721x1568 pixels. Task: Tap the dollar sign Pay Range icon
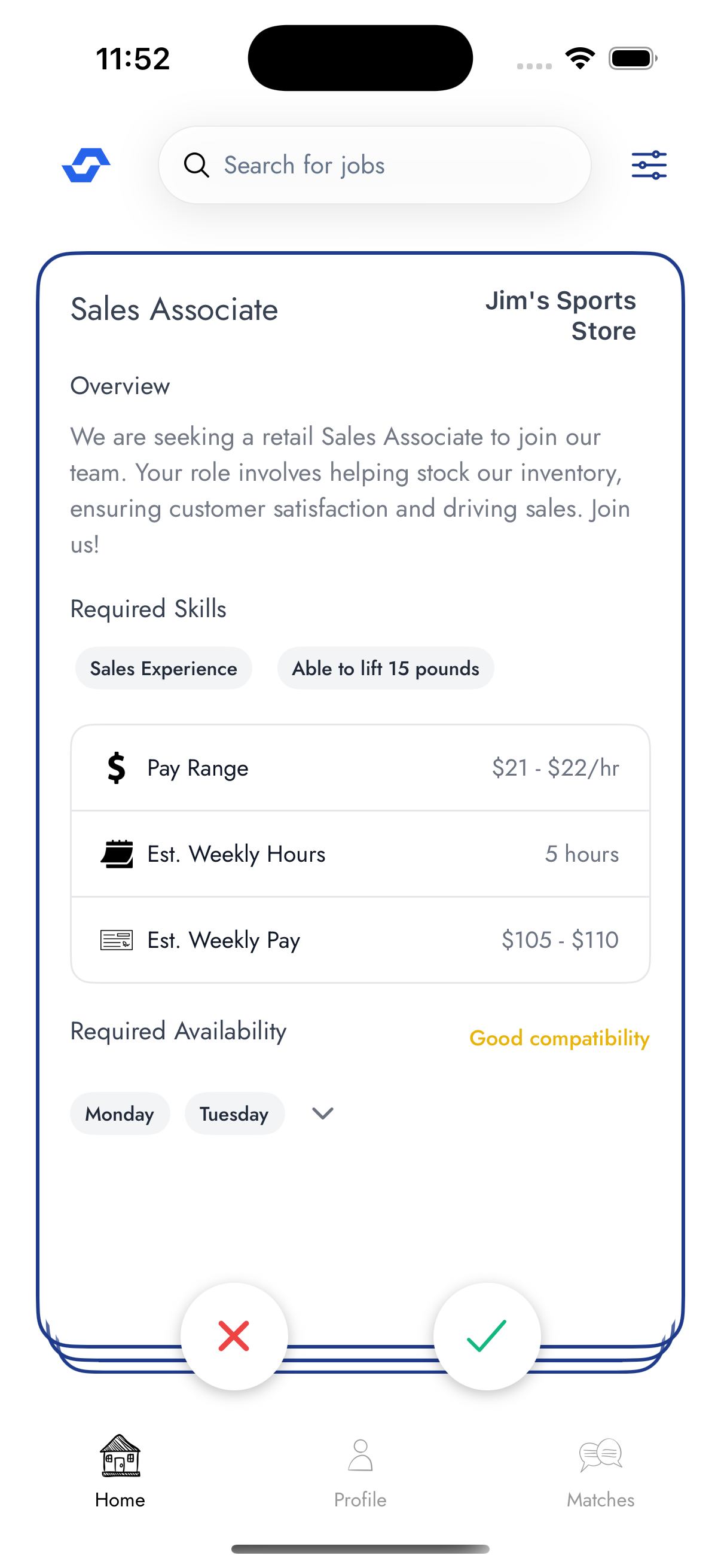[x=116, y=768]
